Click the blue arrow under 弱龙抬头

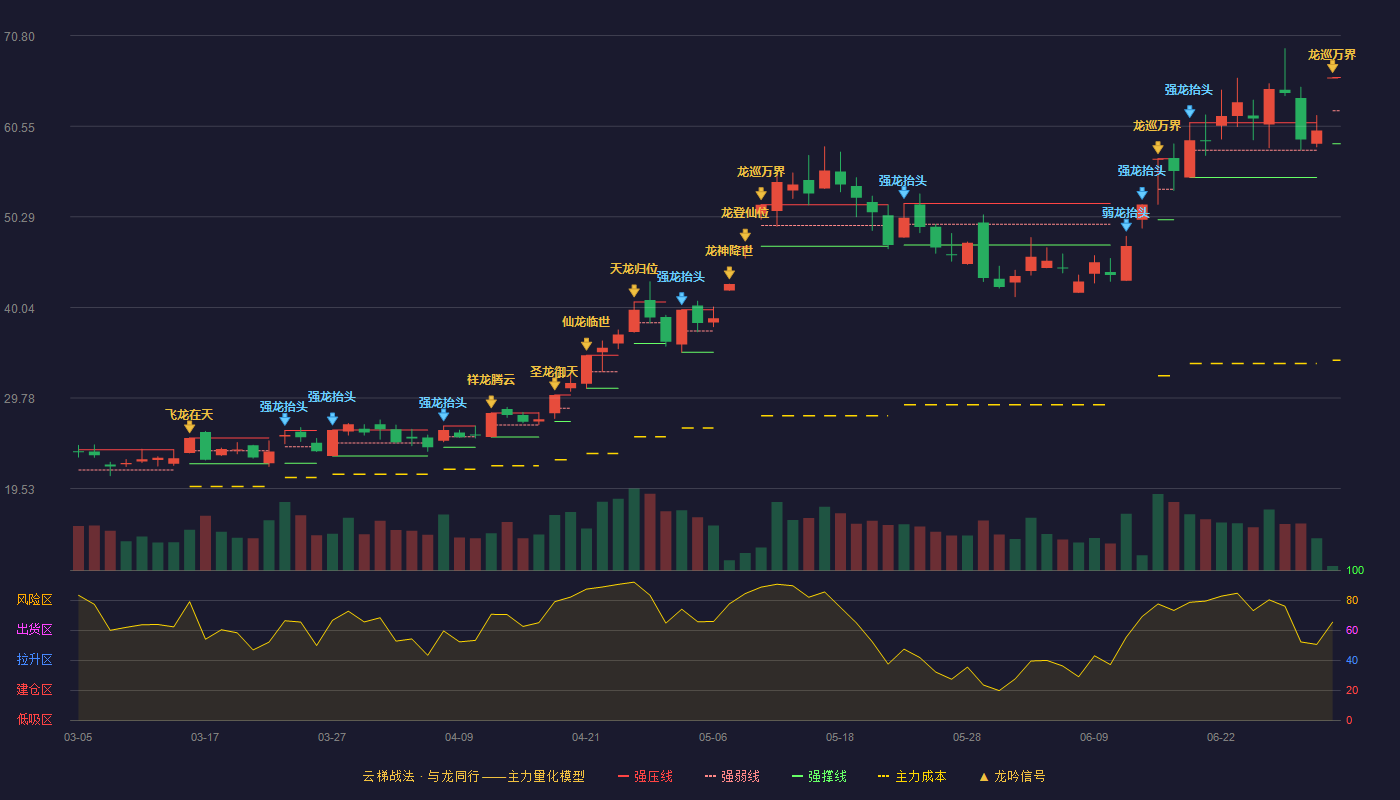click(x=1126, y=226)
